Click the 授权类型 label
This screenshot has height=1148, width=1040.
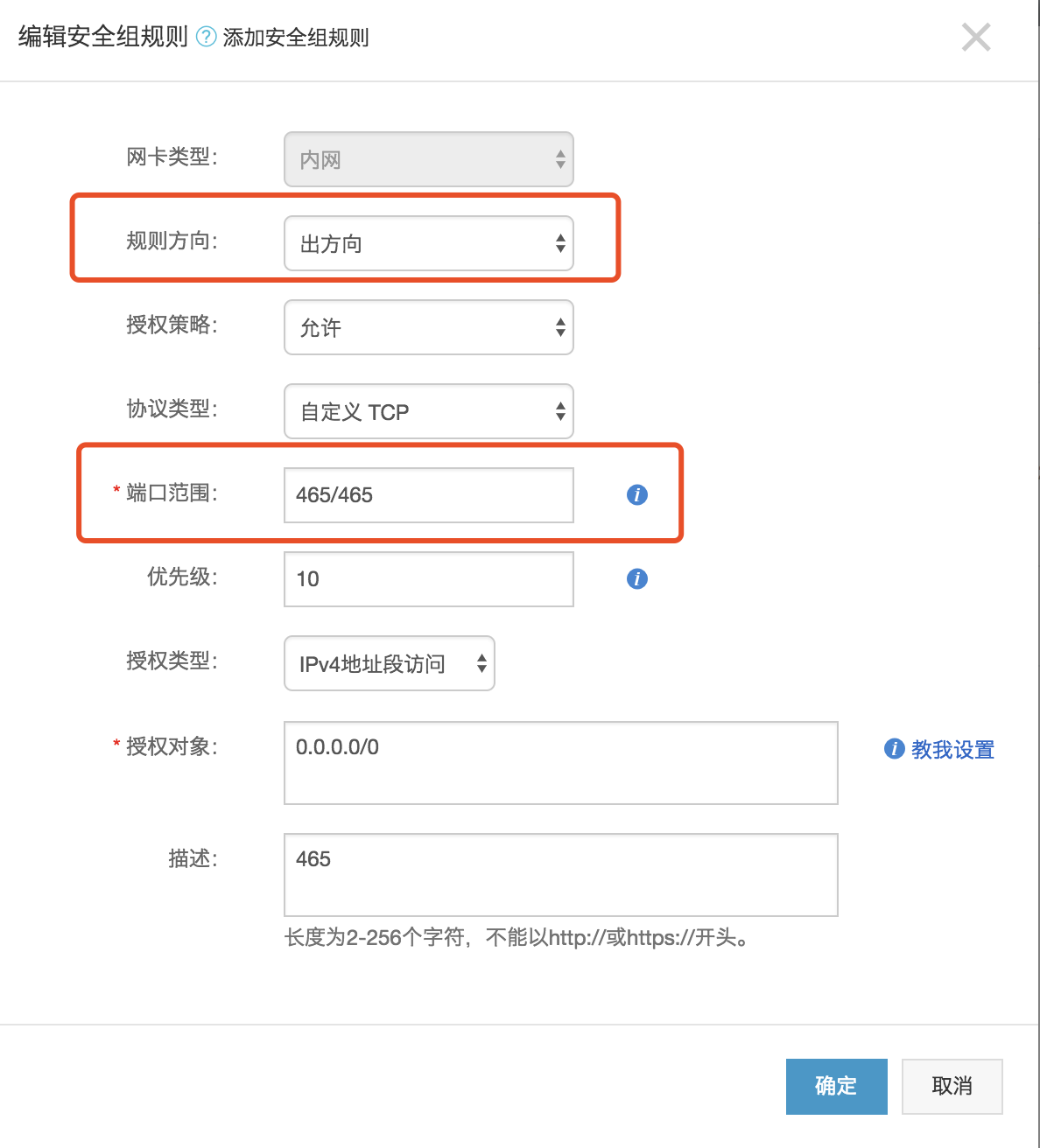tap(172, 661)
